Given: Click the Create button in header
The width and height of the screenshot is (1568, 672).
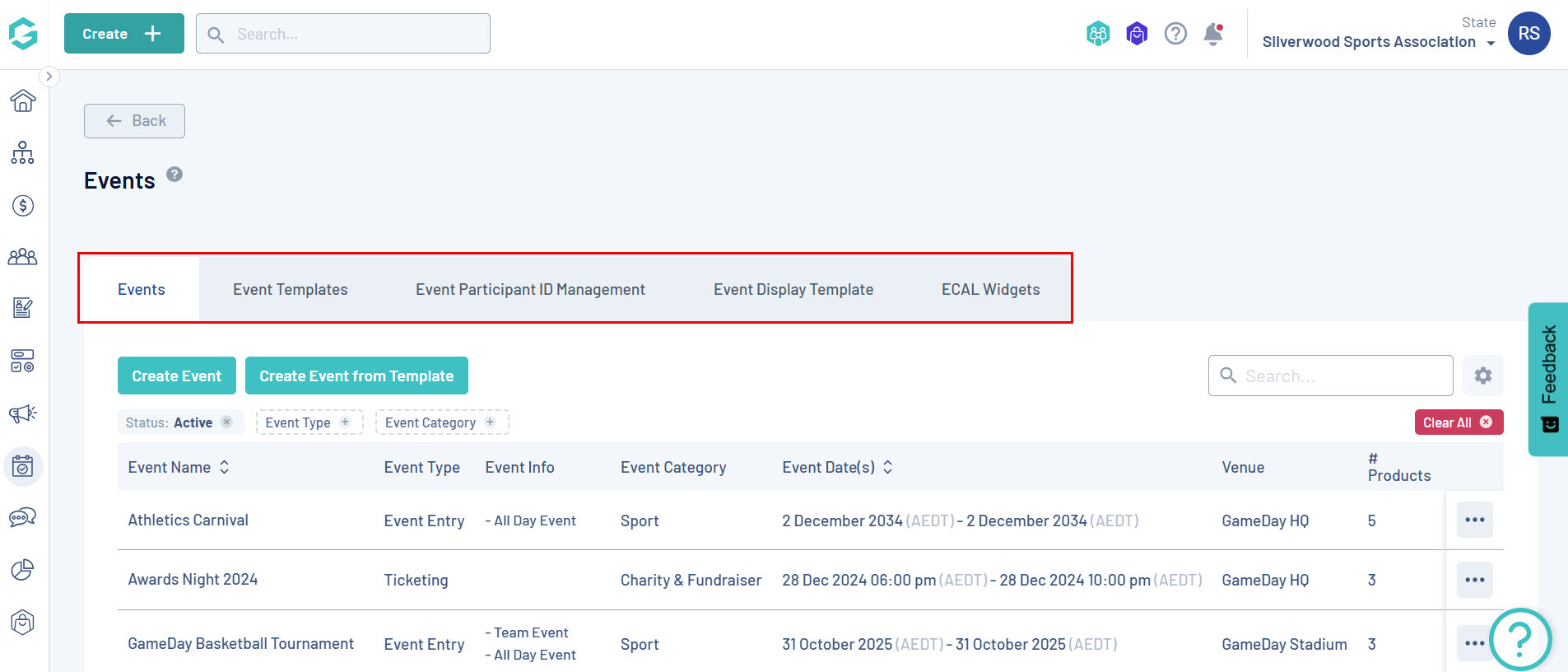Looking at the screenshot, I should point(124,34).
